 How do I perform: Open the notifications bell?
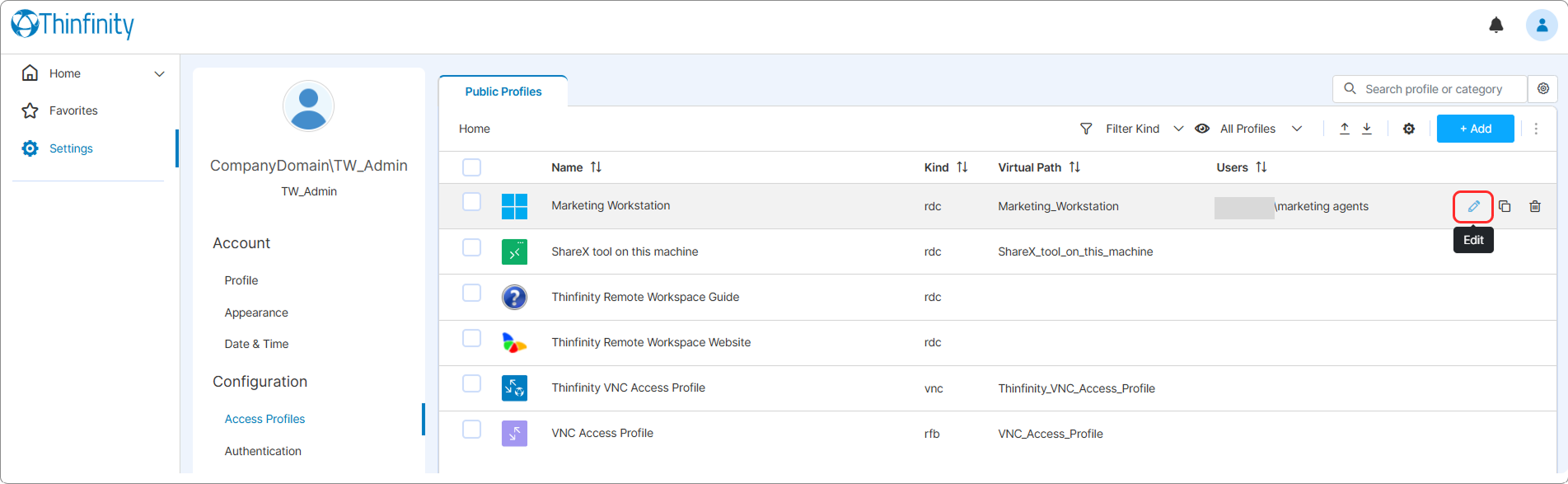coord(1496,25)
